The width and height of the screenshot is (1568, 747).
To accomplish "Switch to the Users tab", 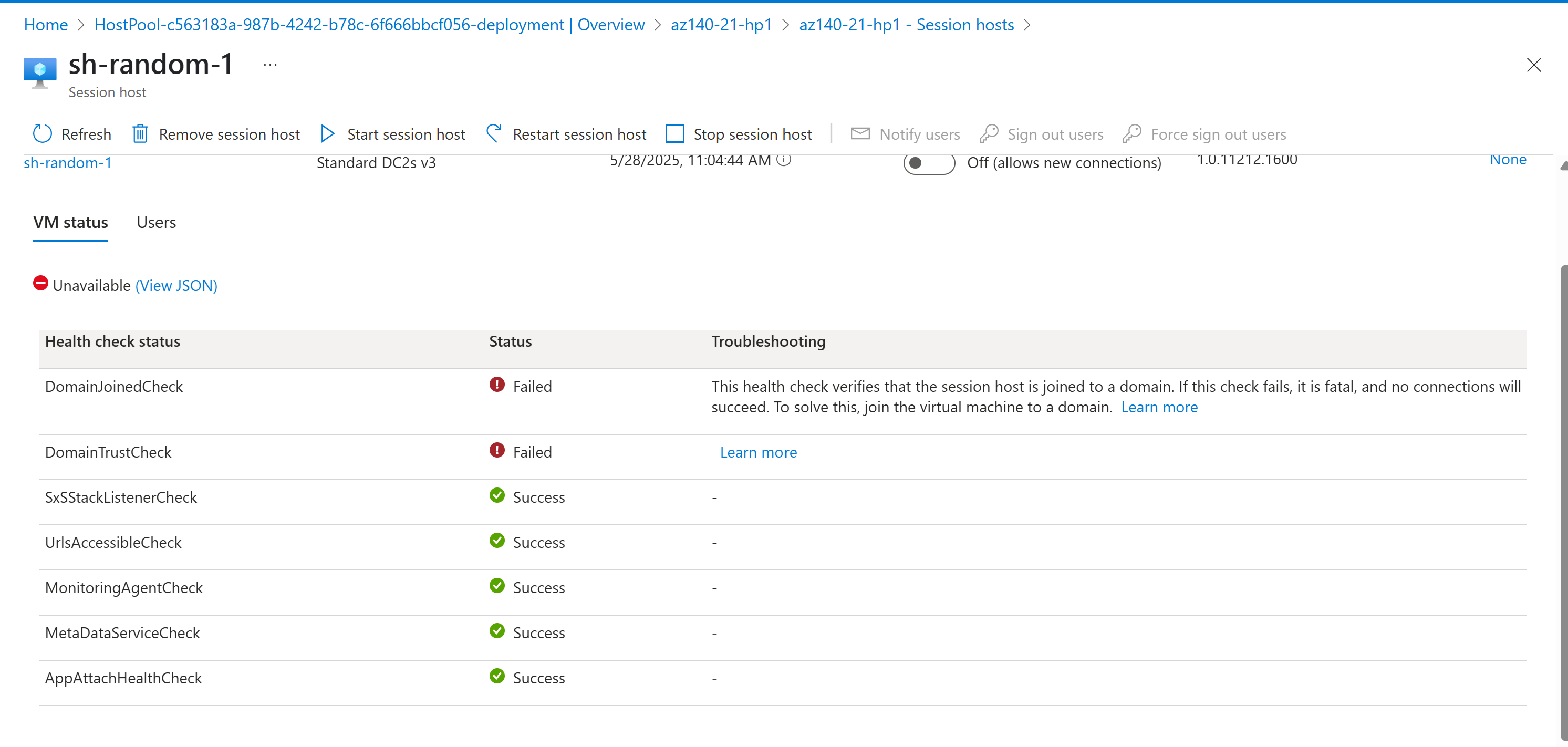I will tap(156, 222).
